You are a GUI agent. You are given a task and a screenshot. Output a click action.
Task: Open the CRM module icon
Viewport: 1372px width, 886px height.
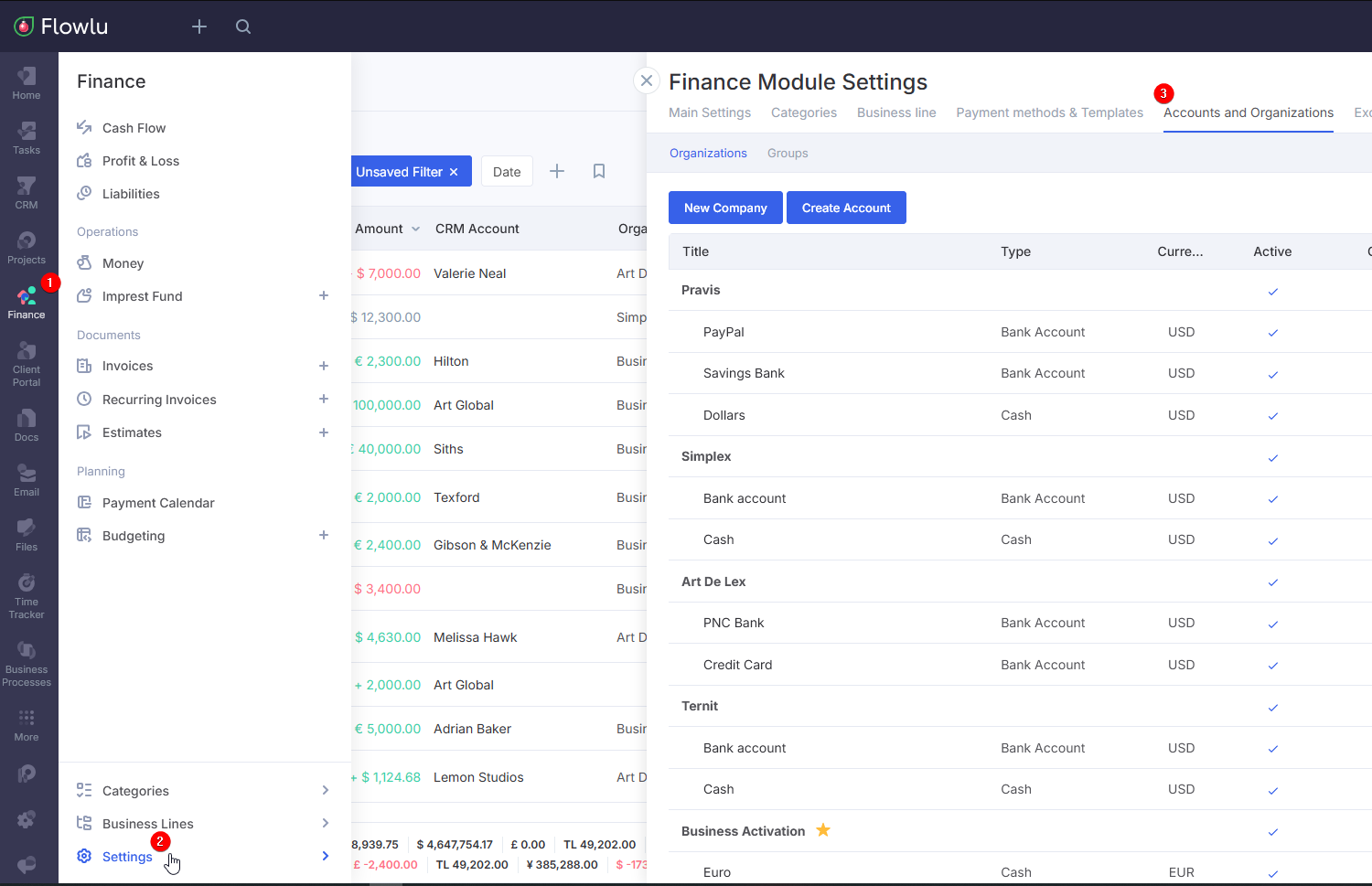click(27, 192)
